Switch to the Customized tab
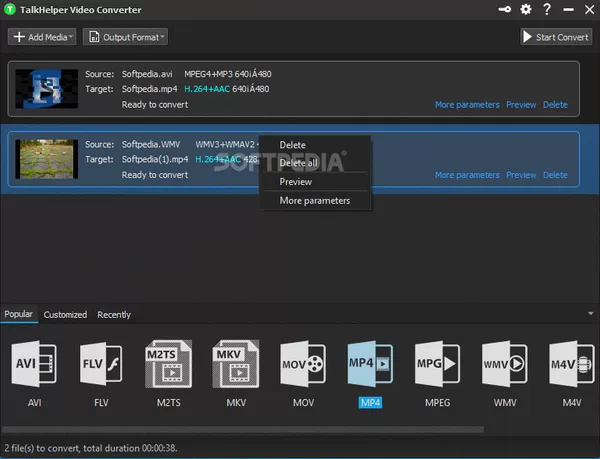Image resolution: width=600 pixels, height=459 pixels. tap(65, 315)
